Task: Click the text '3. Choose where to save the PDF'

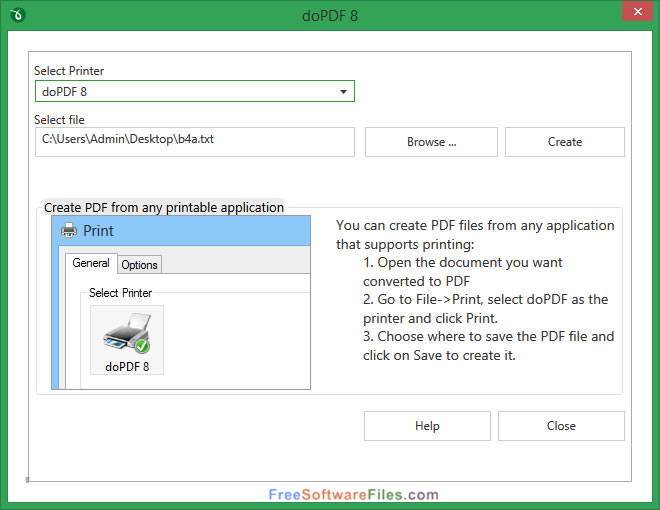Action: tap(464, 336)
